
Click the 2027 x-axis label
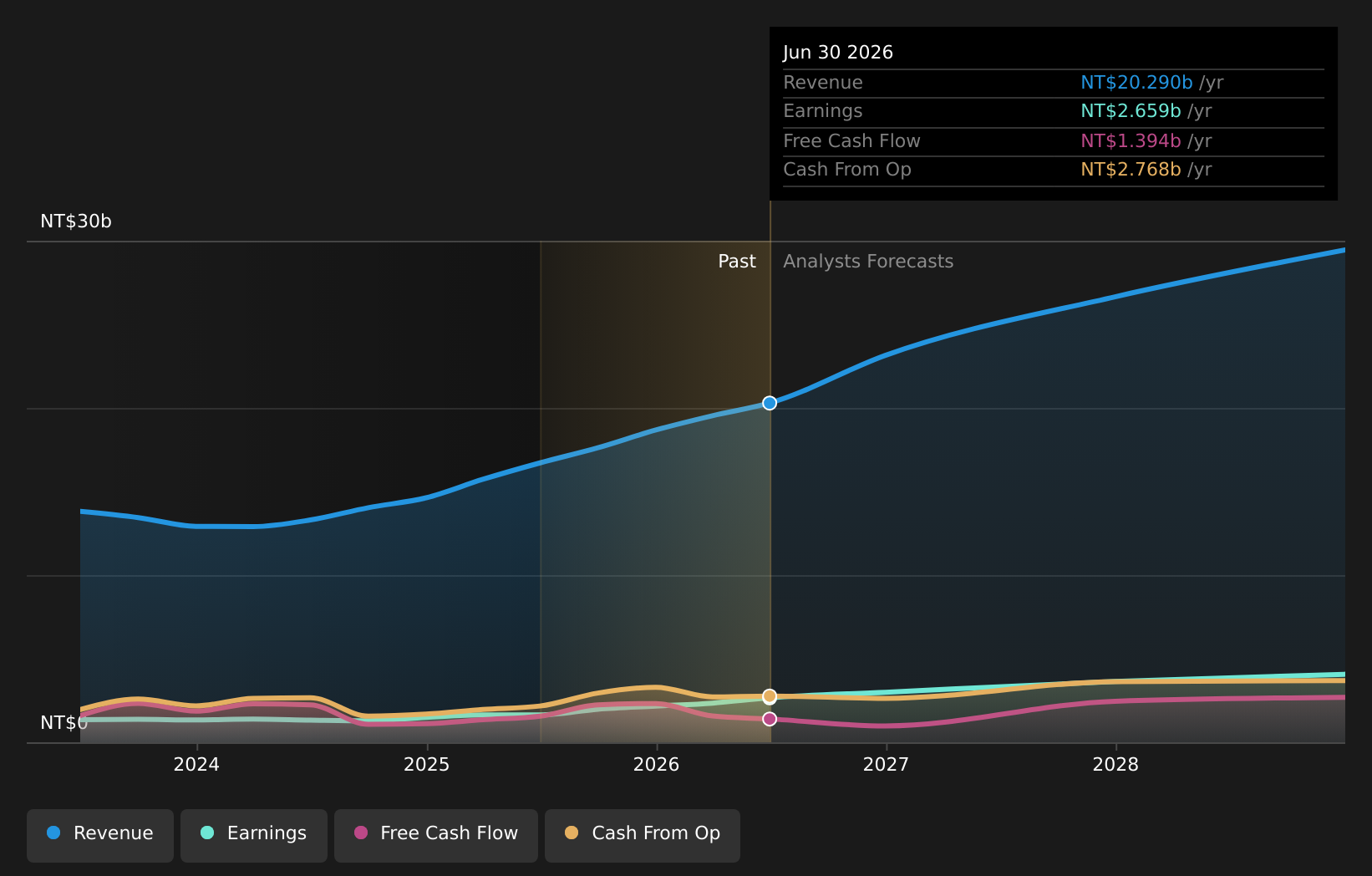[x=886, y=765]
